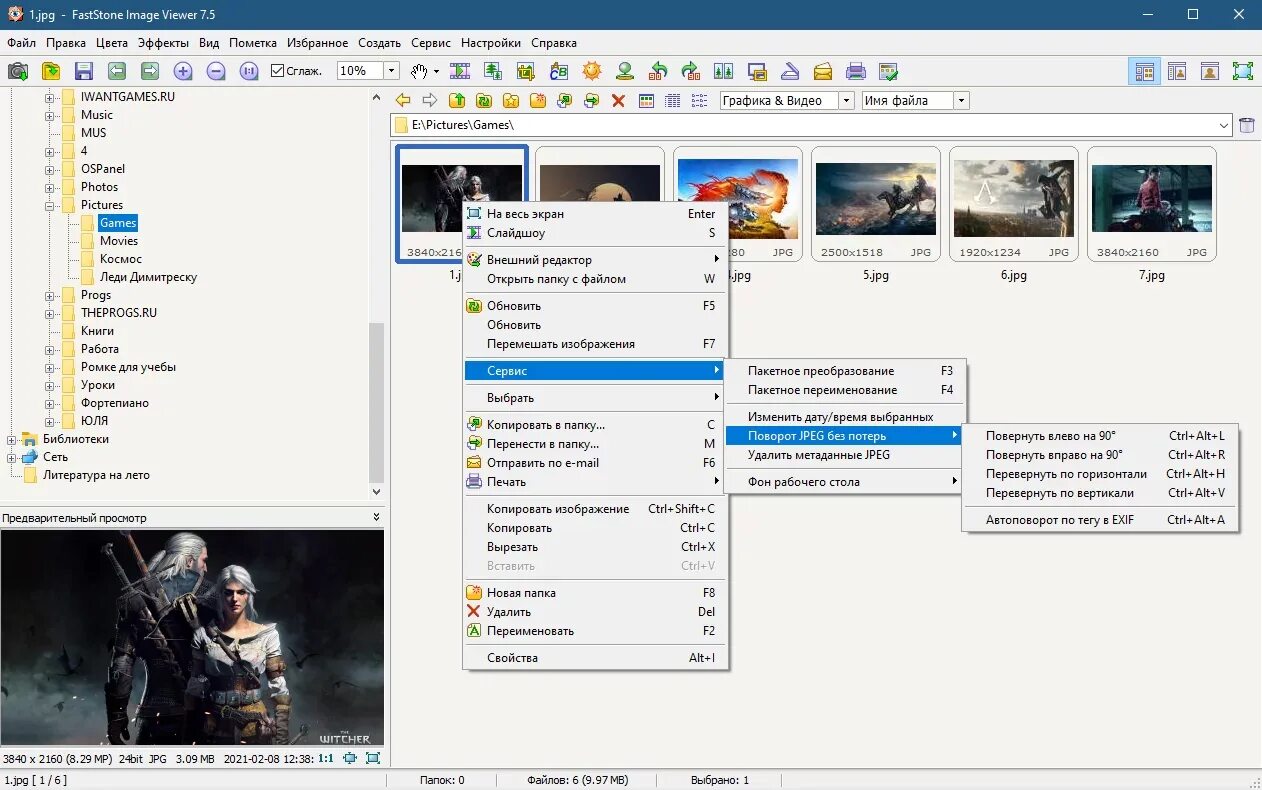Image resolution: width=1262 pixels, height=790 pixels.
Task: Toggle the 1:1 actual size preview button
Action: (326, 759)
